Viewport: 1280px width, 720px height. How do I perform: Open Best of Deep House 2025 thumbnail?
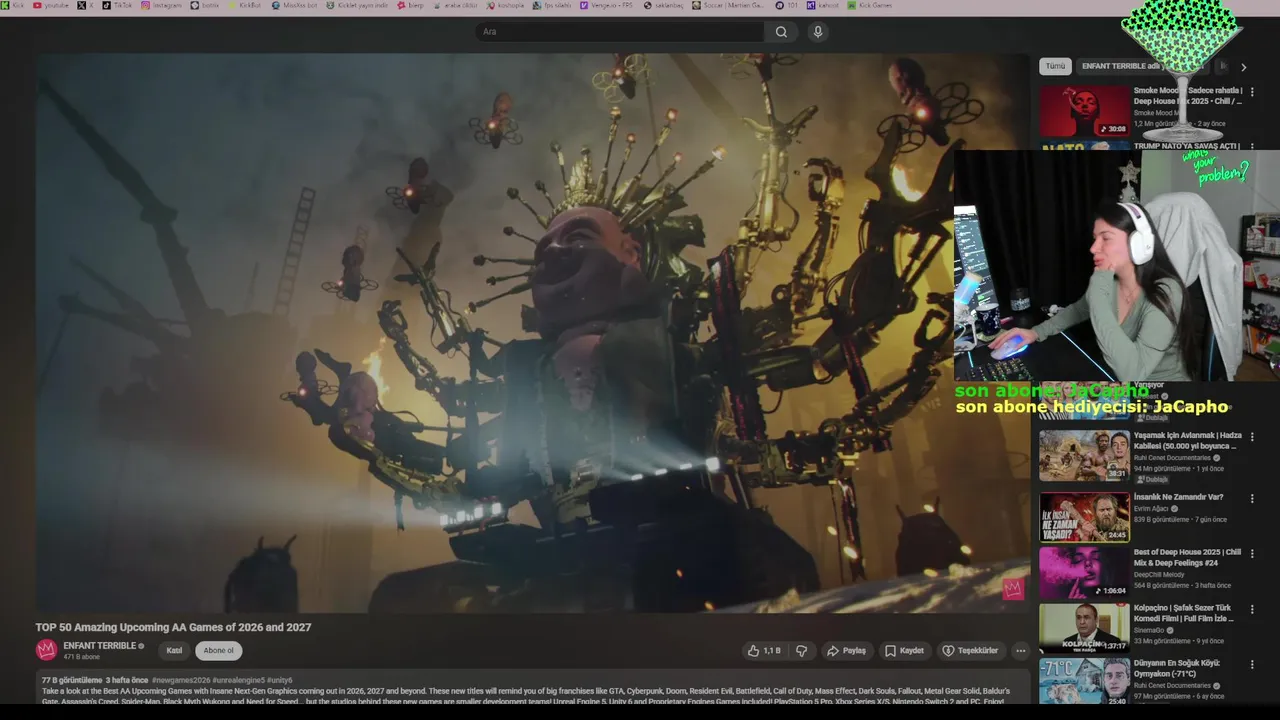pyautogui.click(x=1084, y=573)
